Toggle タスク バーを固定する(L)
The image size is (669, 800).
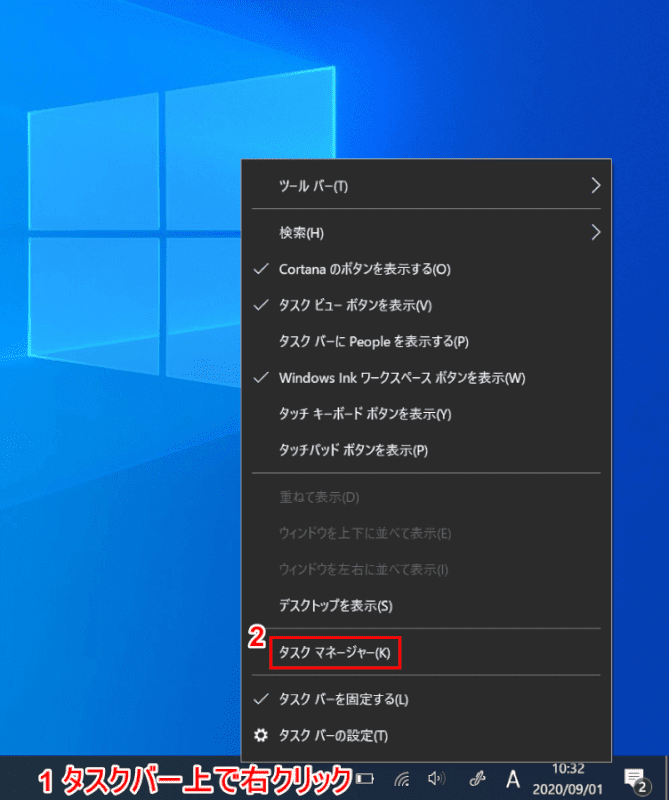(x=426, y=699)
